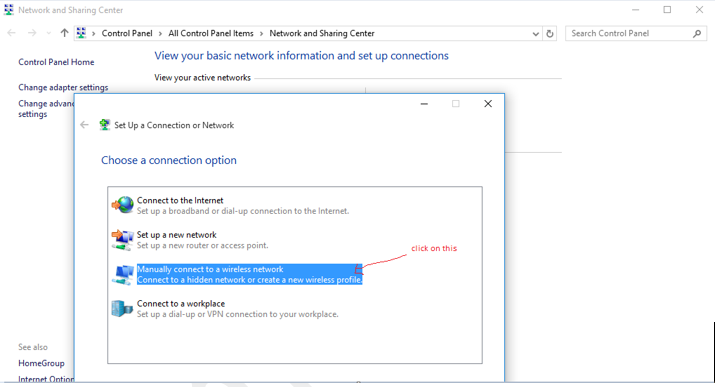The height and width of the screenshot is (387, 717).
Task: Click the Network and Sharing Center title icon
Action: pos(9,10)
